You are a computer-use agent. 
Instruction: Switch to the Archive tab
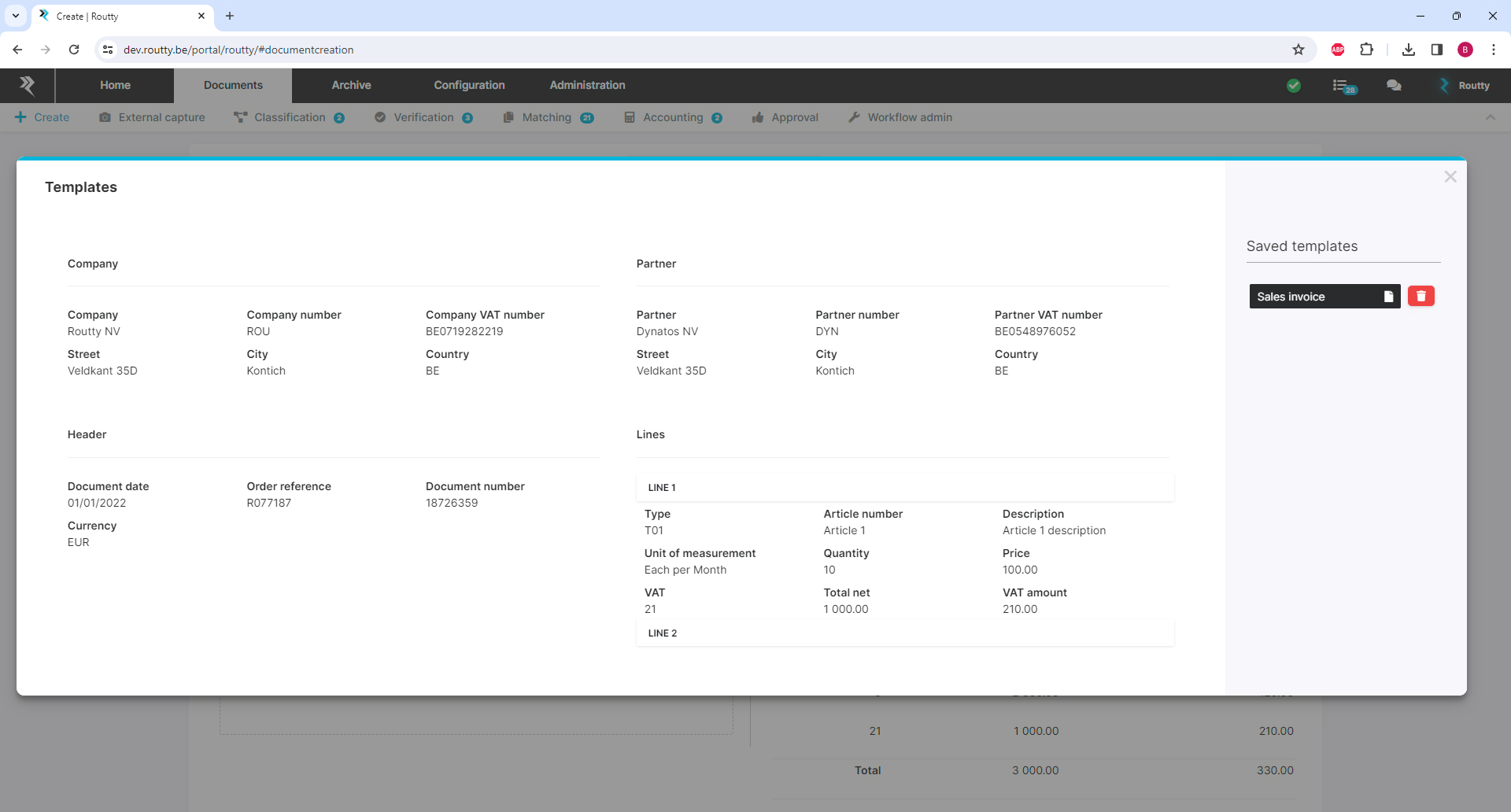351,85
